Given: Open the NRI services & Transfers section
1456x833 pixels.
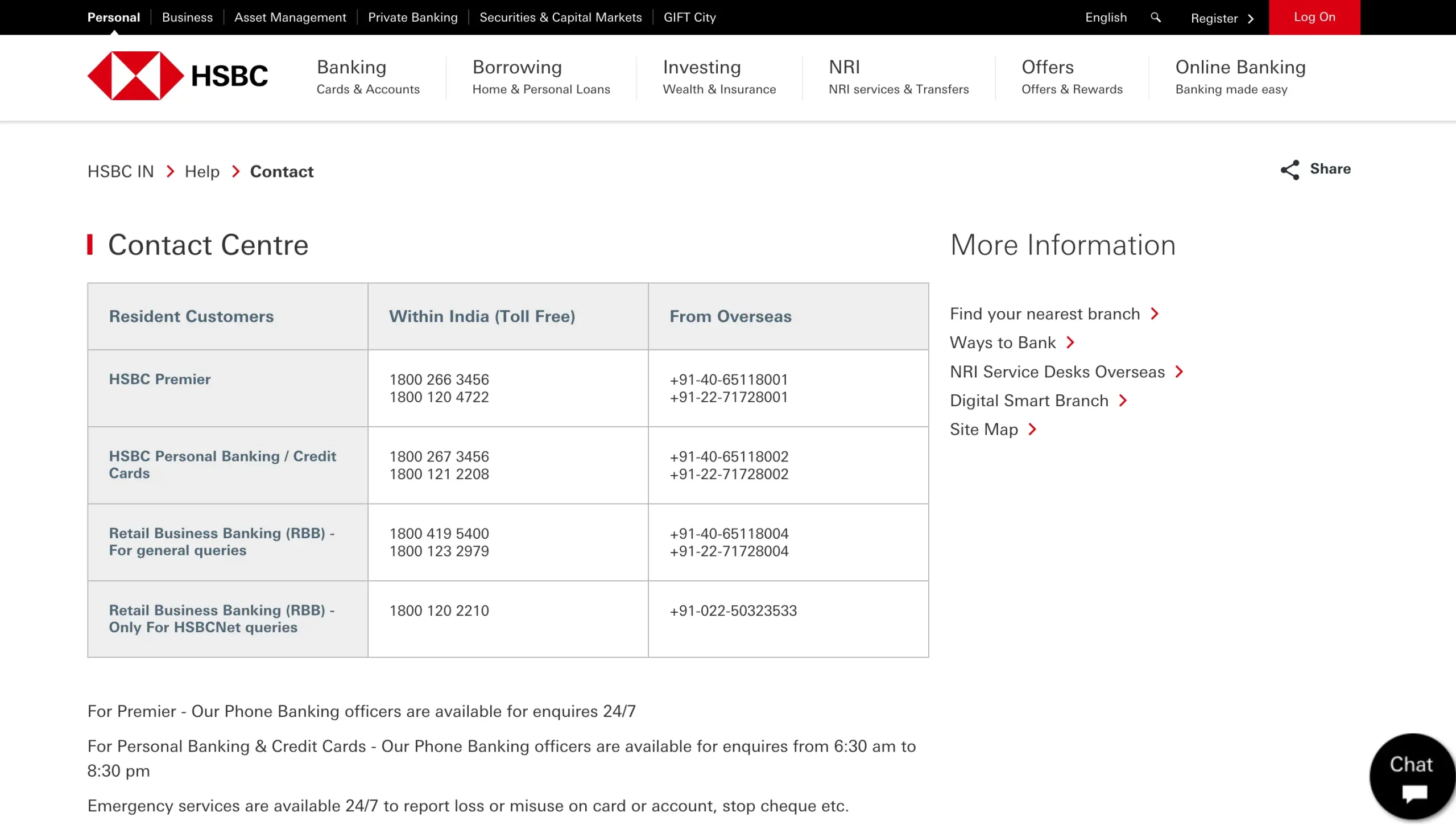Looking at the screenshot, I should [x=898, y=77].
